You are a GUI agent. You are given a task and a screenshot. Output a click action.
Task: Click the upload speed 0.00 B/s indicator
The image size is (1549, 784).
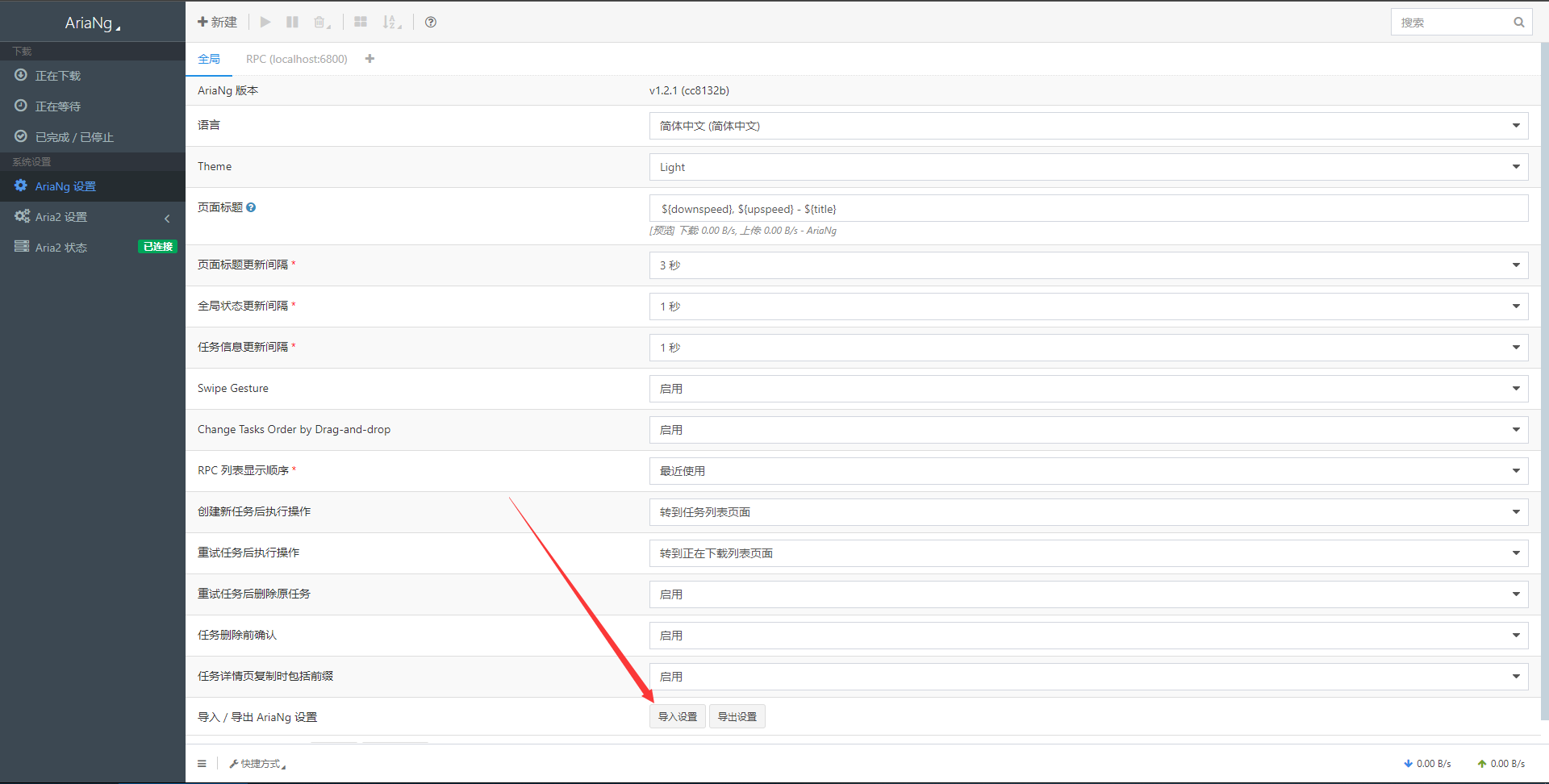tap(1501, 764)
